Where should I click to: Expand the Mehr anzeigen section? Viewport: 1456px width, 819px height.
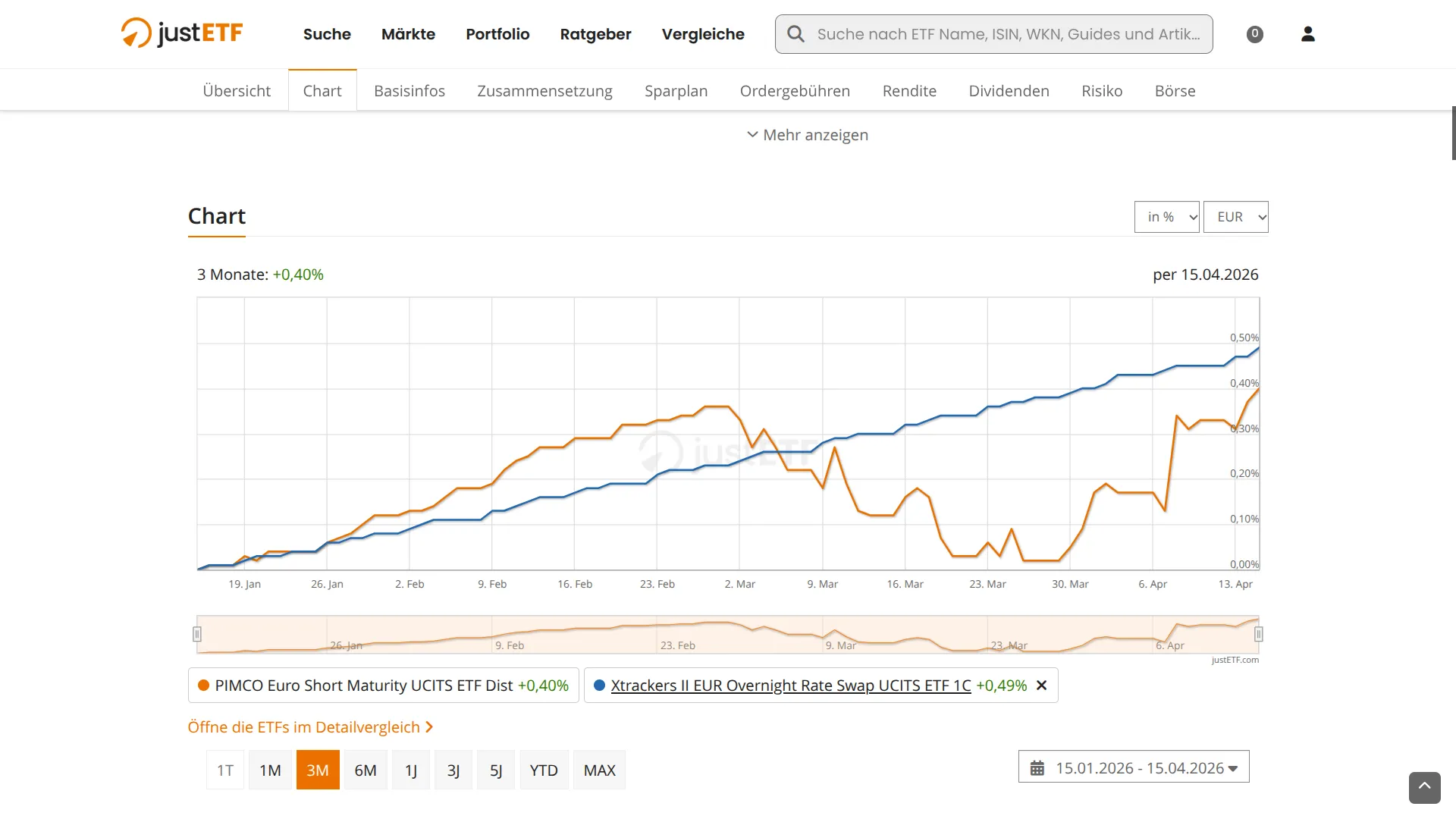coord(808,135)
